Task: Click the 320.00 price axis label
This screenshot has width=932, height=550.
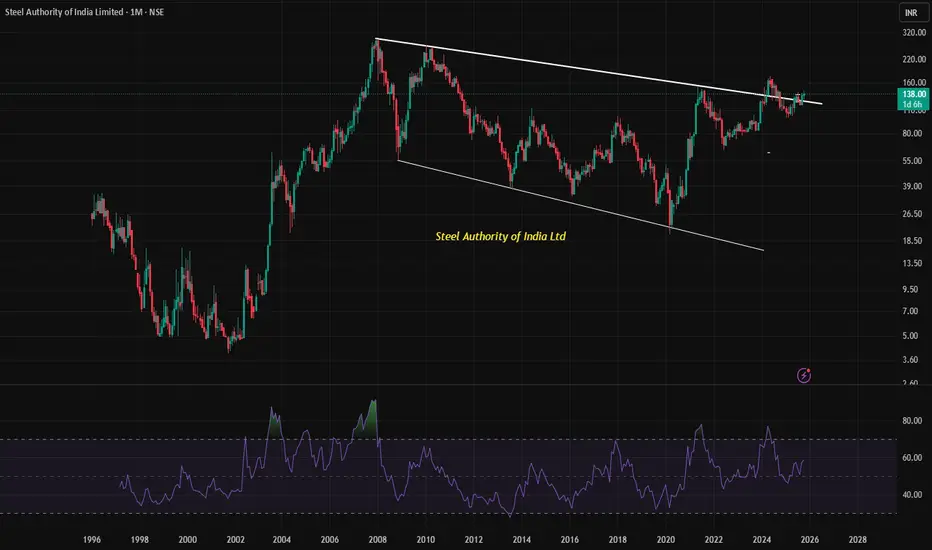Action: pos(914,33)
